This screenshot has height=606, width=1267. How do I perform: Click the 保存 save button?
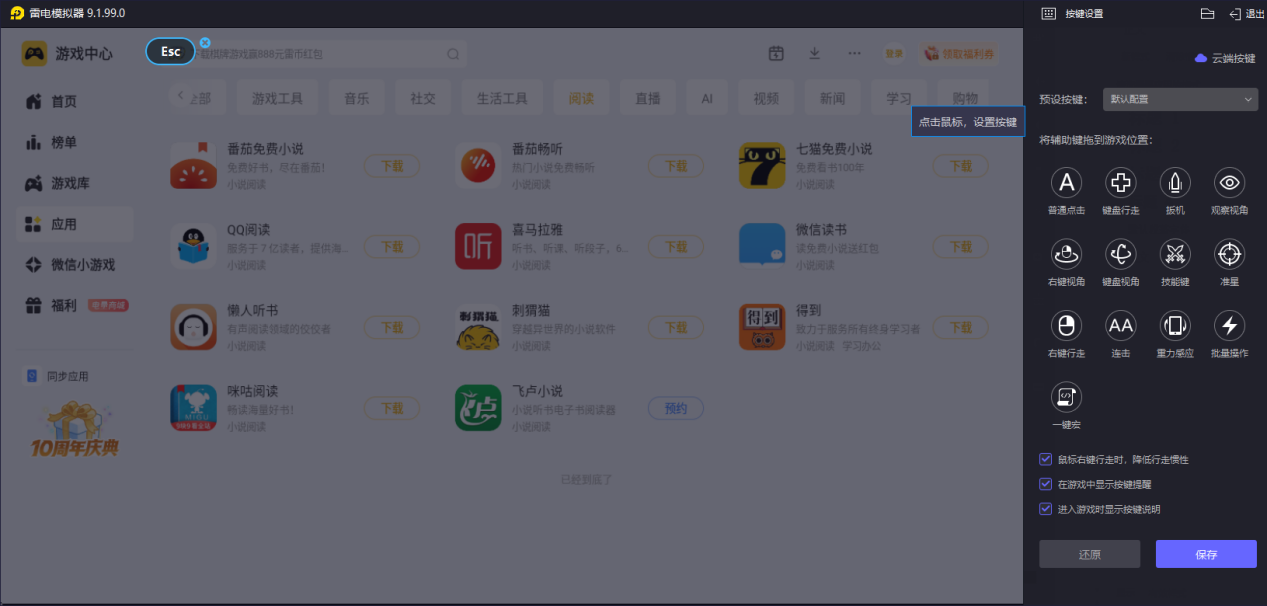tap(1206, 554)
